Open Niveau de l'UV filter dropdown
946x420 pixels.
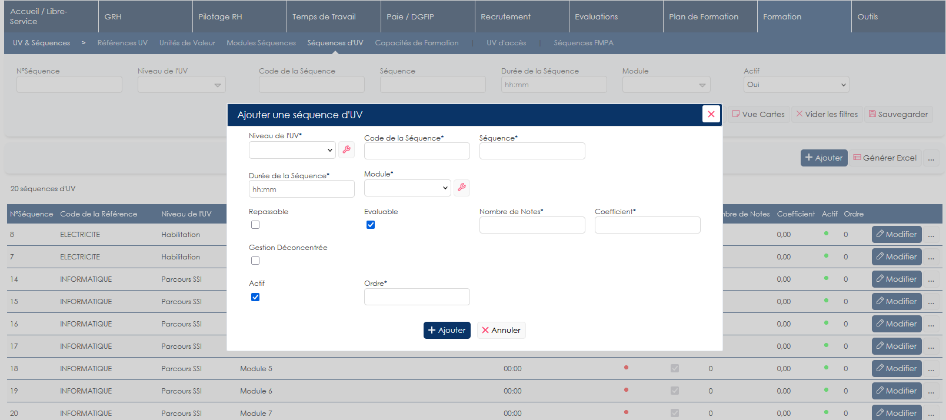click(182, 85)
